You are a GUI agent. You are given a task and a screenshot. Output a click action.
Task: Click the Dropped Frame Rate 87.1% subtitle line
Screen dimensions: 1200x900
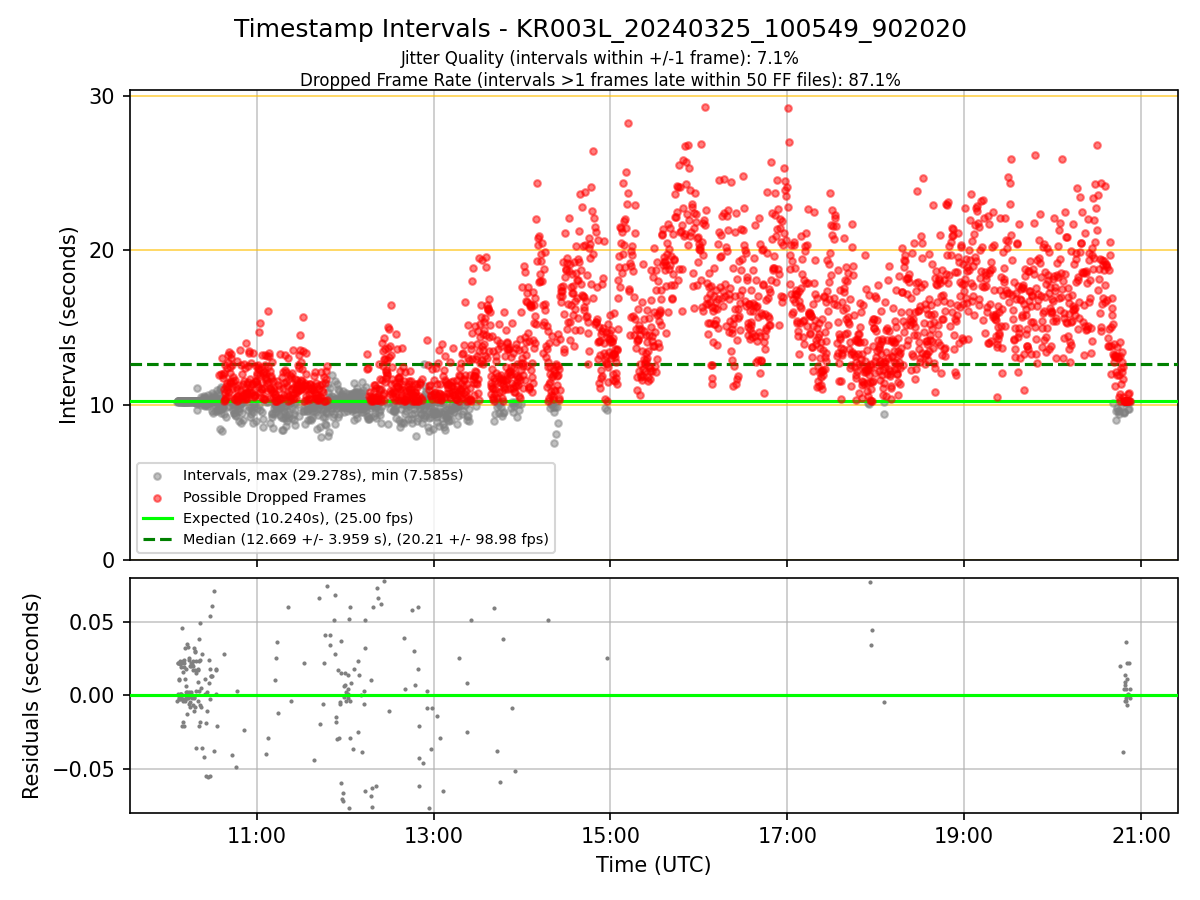click(x=600, y=80)
